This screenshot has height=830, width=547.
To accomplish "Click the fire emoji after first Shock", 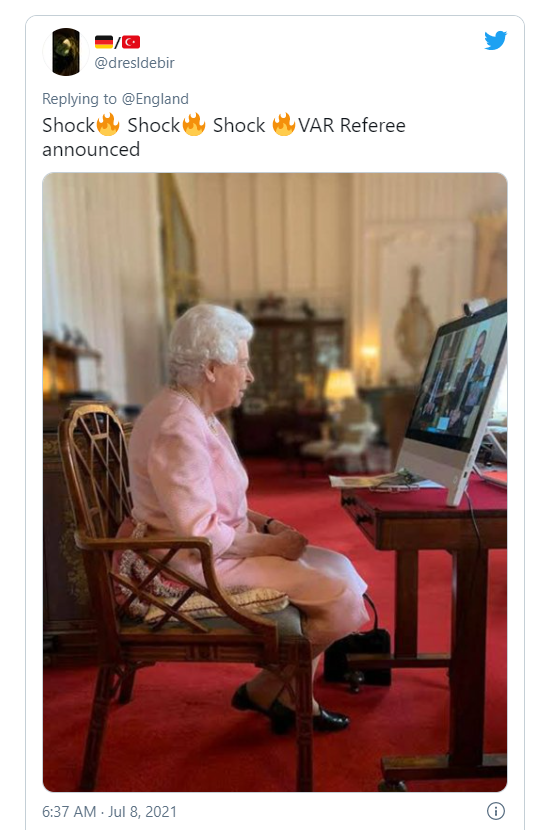I will point(108,125).
